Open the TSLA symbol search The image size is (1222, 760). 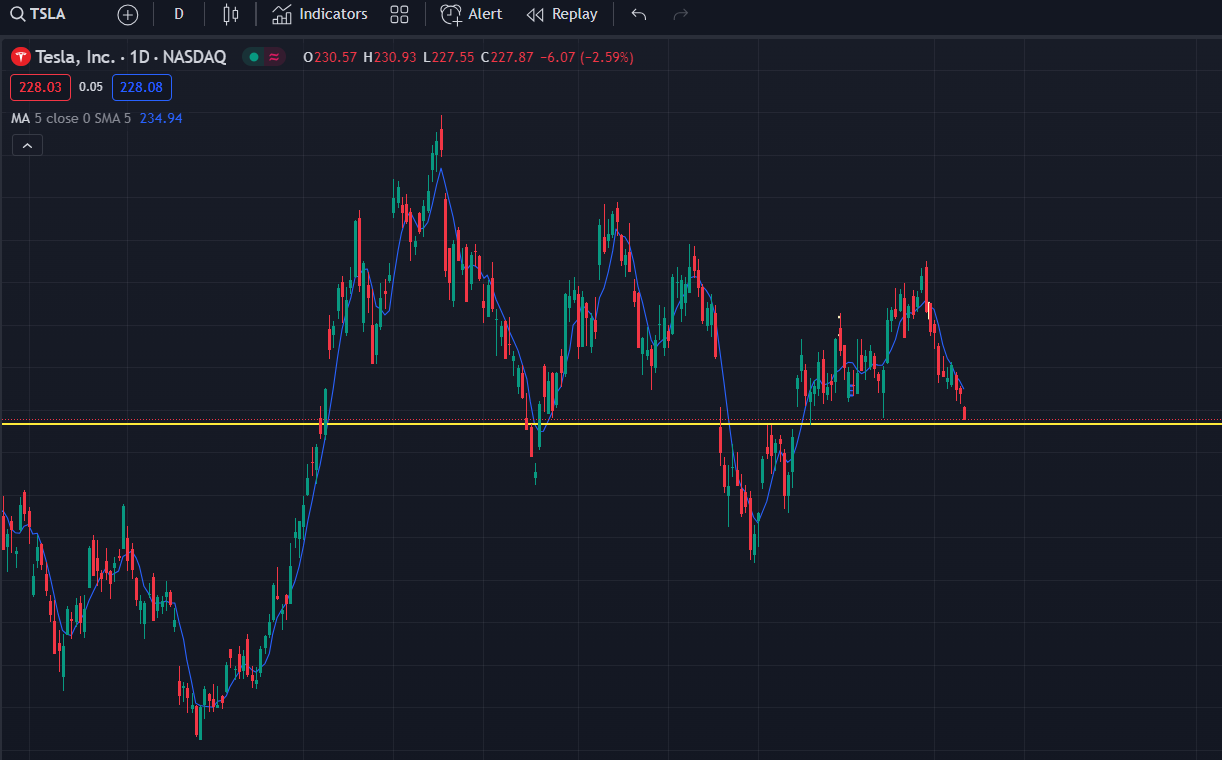click(38, 14)
